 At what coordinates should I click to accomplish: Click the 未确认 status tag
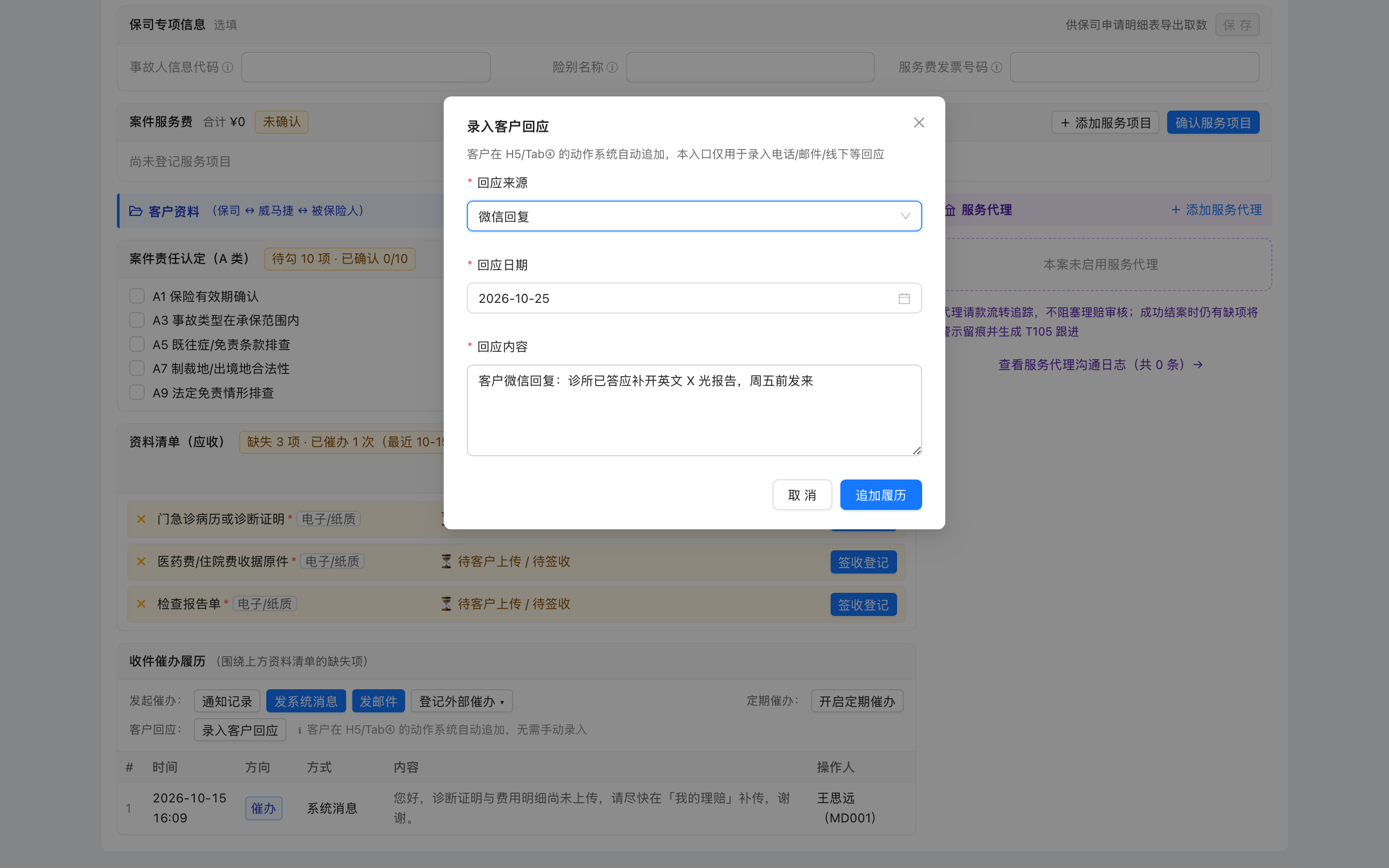[282, 122]
